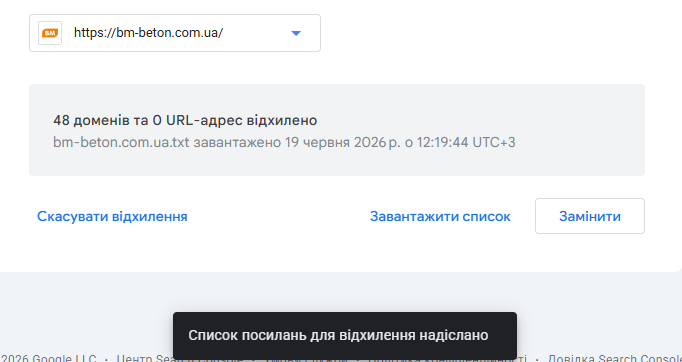Open Довідка Search Console footer link
This screenshot has height=362, width=682.
click(x=615, y=358)
